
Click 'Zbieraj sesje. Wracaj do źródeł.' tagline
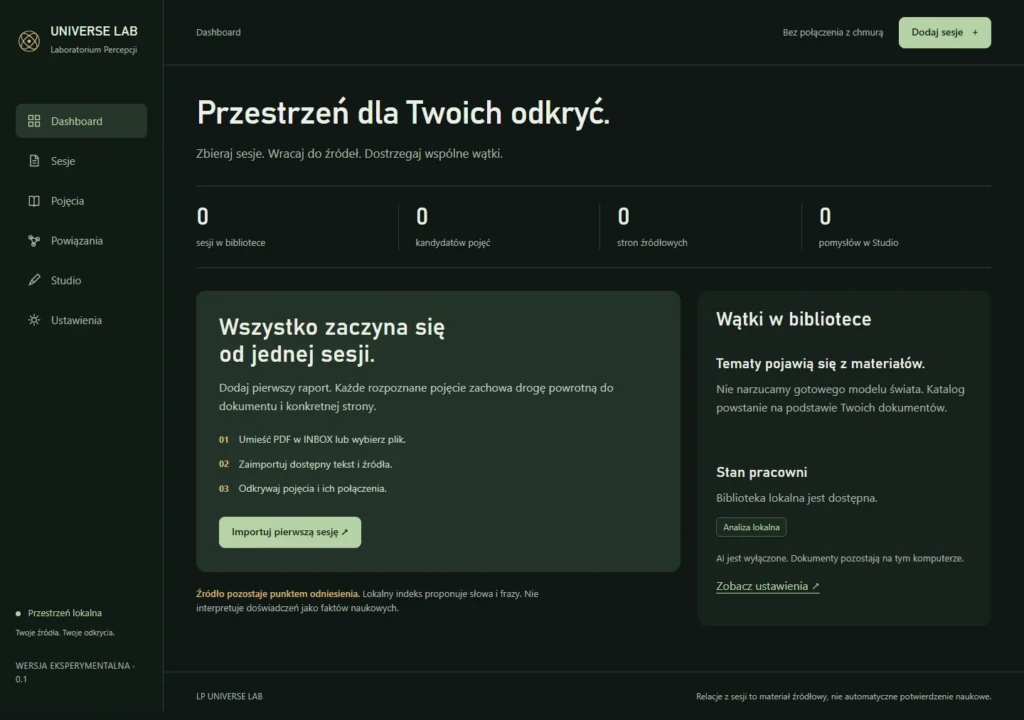tap(349, 154)
